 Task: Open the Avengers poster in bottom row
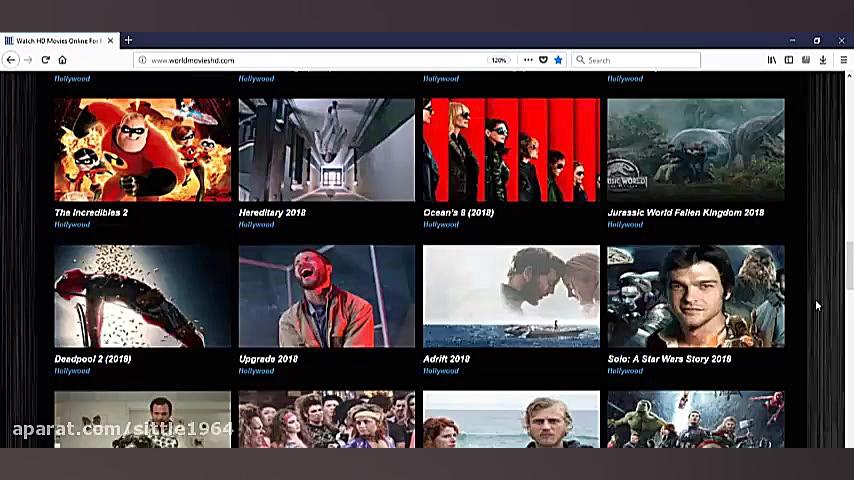[x=696, y=419]
